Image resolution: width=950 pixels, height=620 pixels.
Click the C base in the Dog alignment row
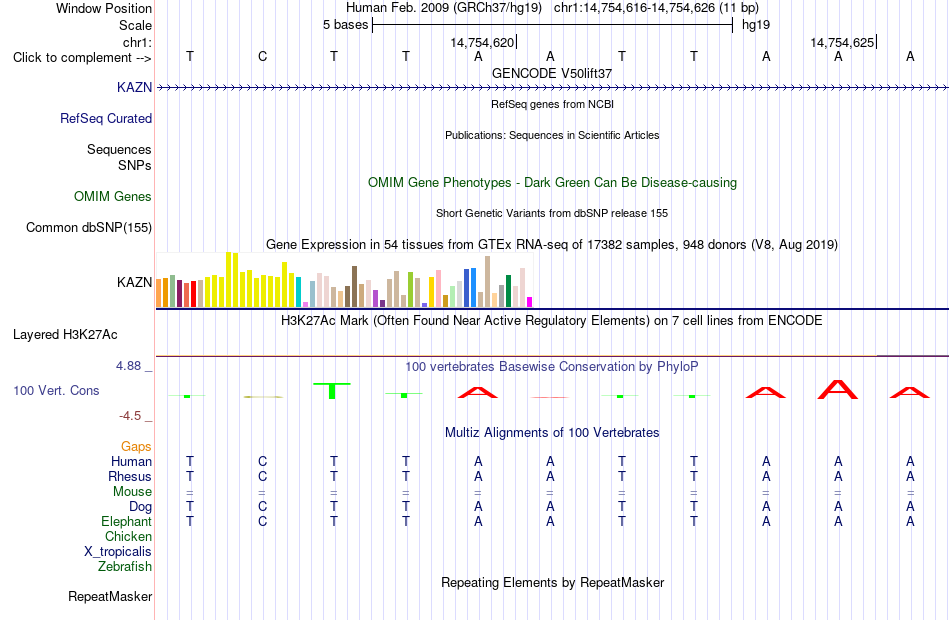[262, 507]
